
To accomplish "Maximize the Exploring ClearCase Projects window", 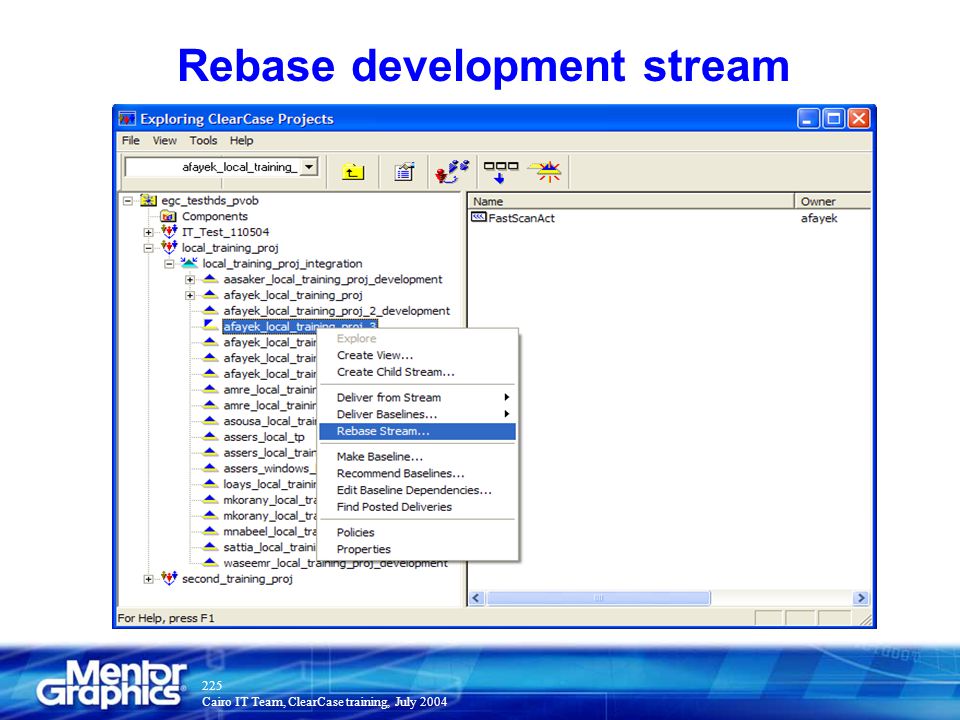I will coord(833,118).
